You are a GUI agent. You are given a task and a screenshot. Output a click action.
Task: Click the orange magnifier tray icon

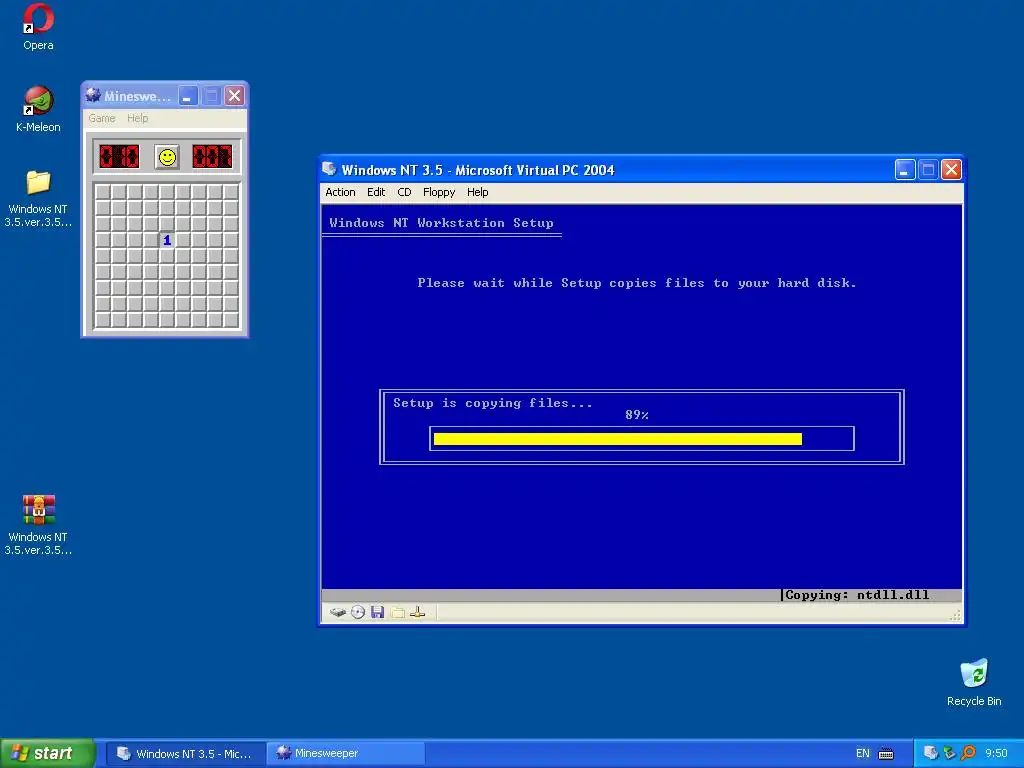[x=968, y=753]
